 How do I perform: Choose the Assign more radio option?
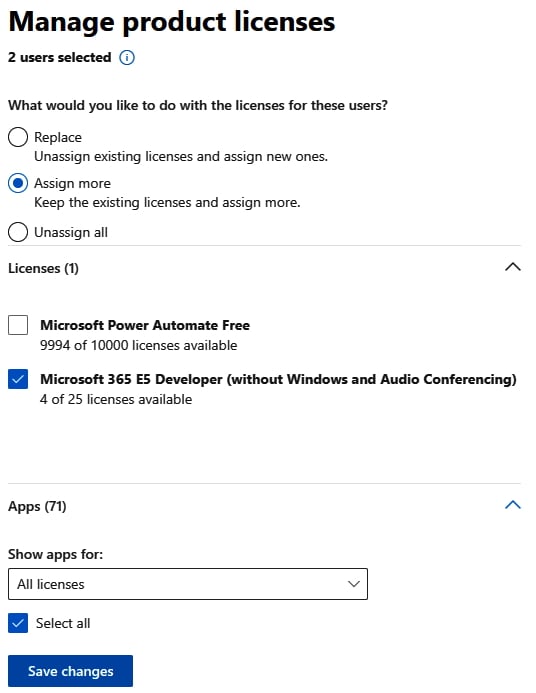18,183
